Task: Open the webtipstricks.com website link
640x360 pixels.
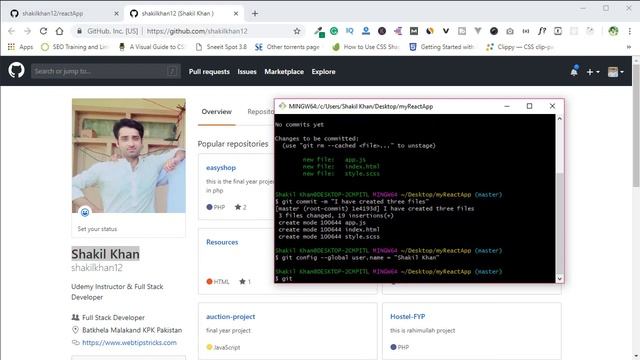Action: point(129,342)
